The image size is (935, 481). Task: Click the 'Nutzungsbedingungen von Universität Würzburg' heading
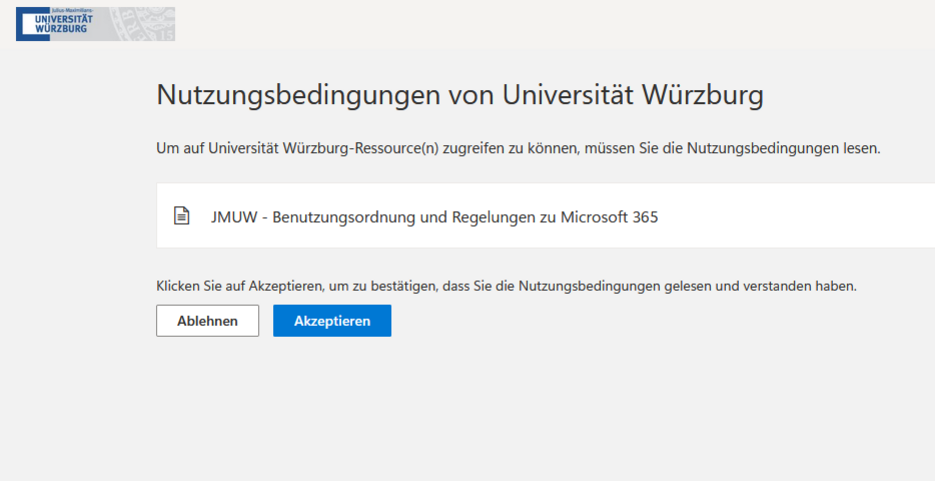tap(460, 96)
